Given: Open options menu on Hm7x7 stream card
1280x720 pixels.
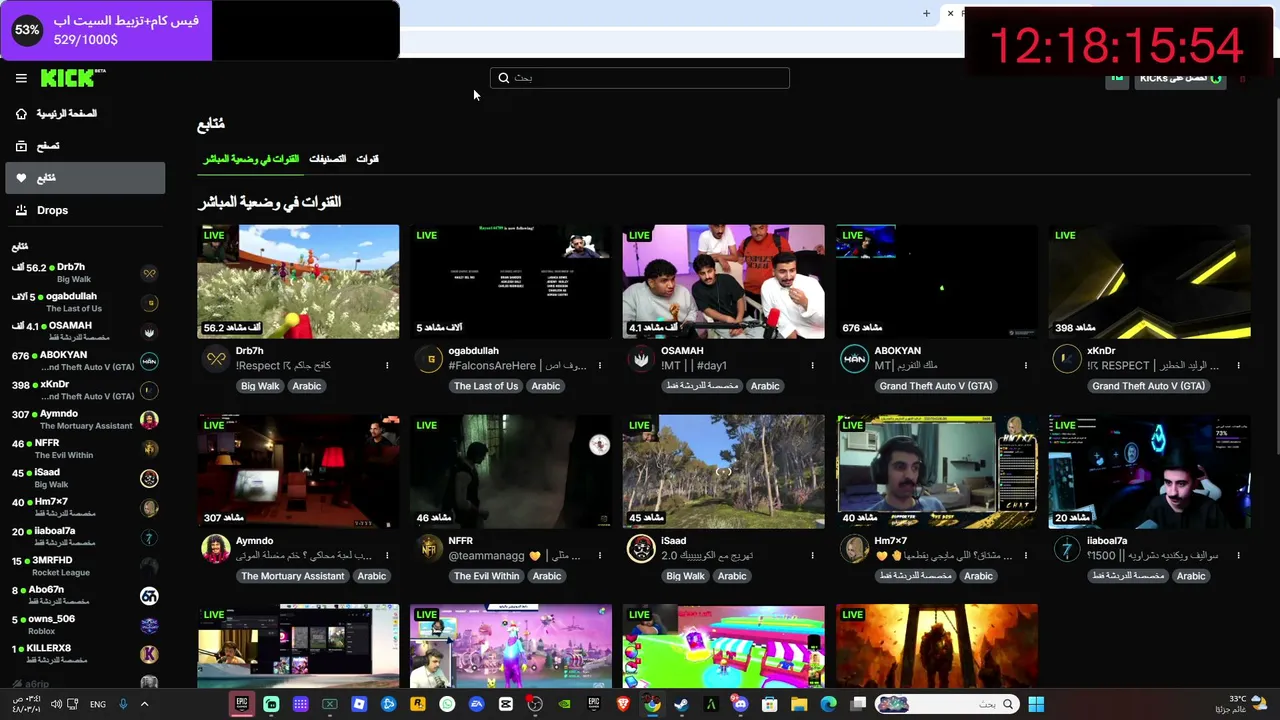Looking at the screenshot, I should point(1025,556).
